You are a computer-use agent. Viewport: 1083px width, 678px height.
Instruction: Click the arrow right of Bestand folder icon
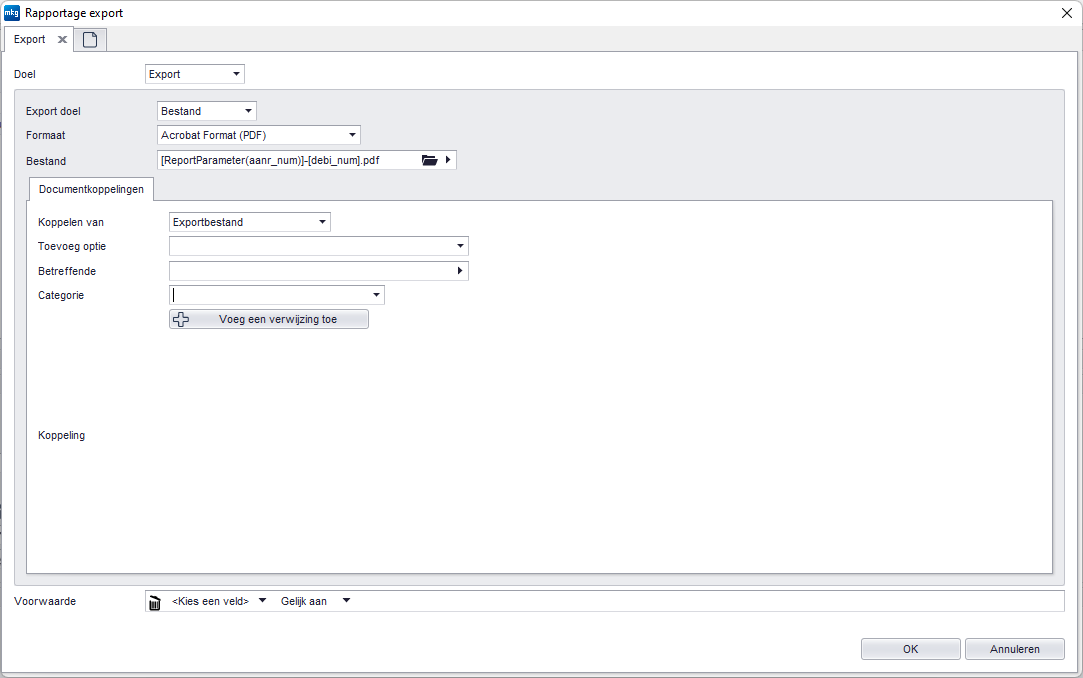click(448, 160)
